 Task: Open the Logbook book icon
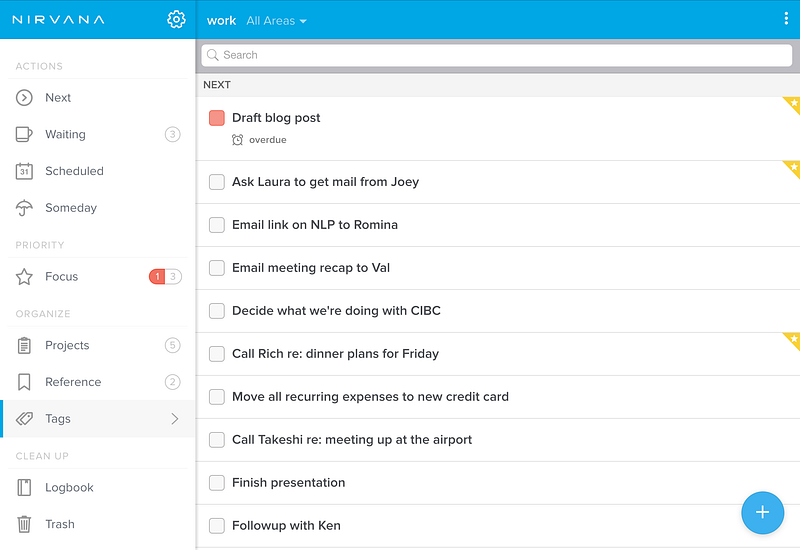[x=25, y=488]
